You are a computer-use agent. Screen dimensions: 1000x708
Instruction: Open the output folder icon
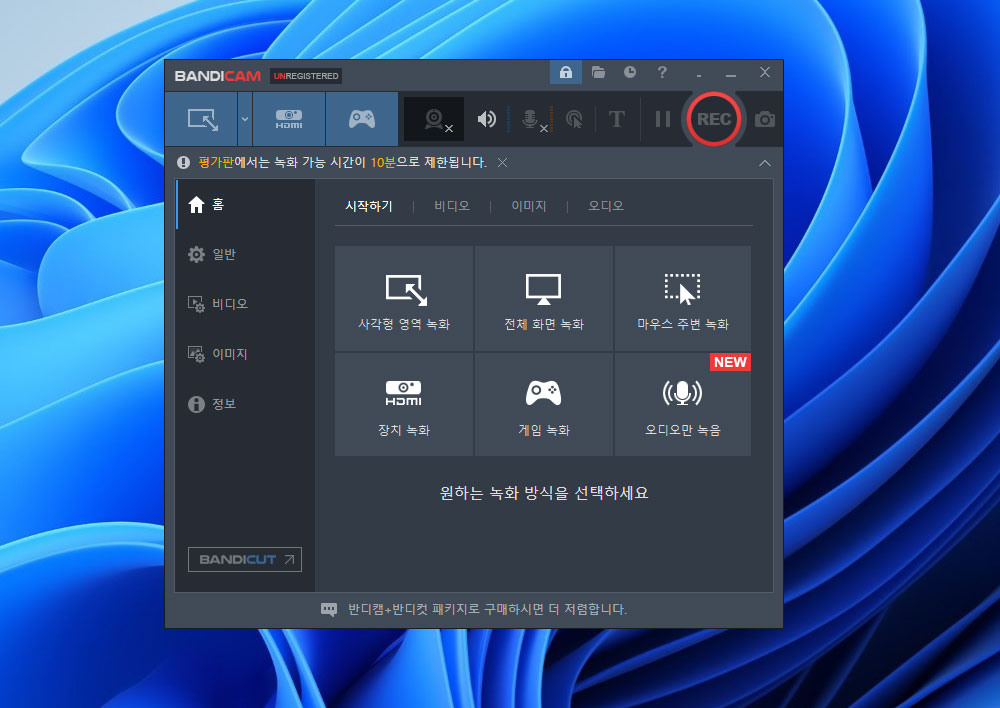tap(598, 72)
